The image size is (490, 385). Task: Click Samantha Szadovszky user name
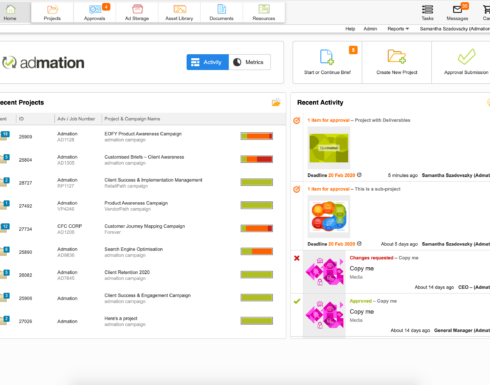point(455,29)
